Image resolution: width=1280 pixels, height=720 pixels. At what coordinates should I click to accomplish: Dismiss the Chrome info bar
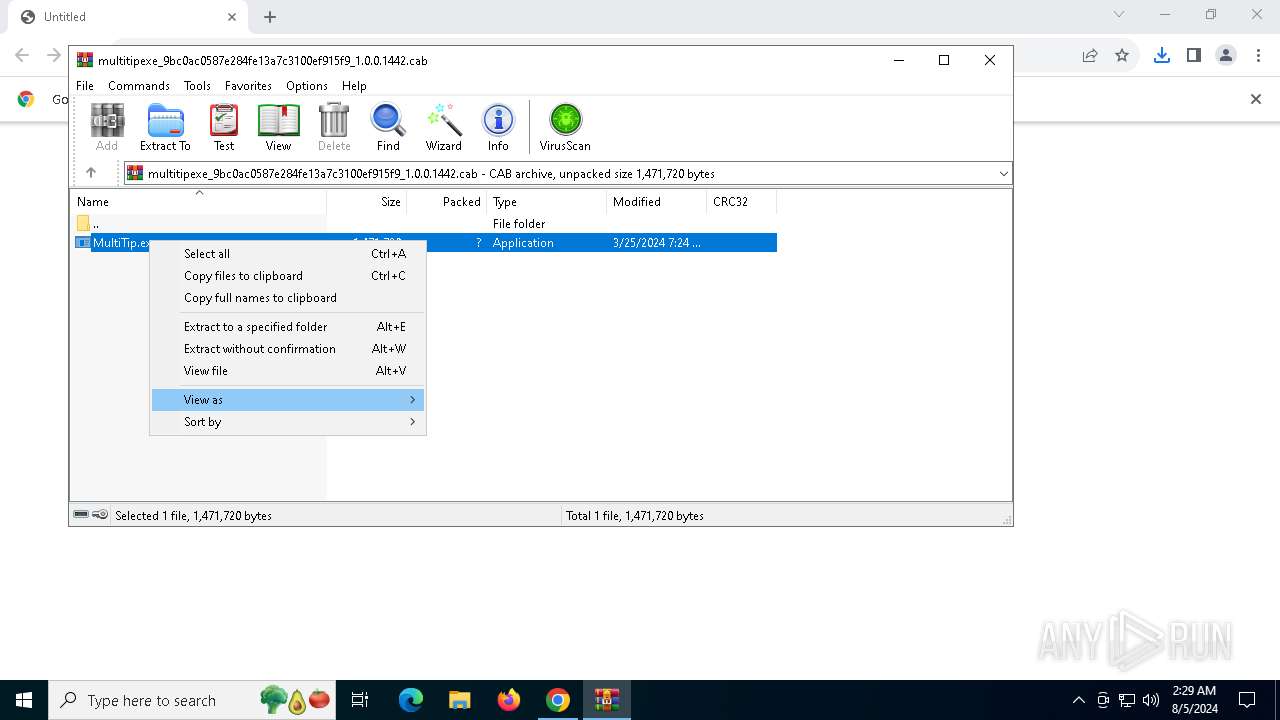click(x=1257, y=99)
